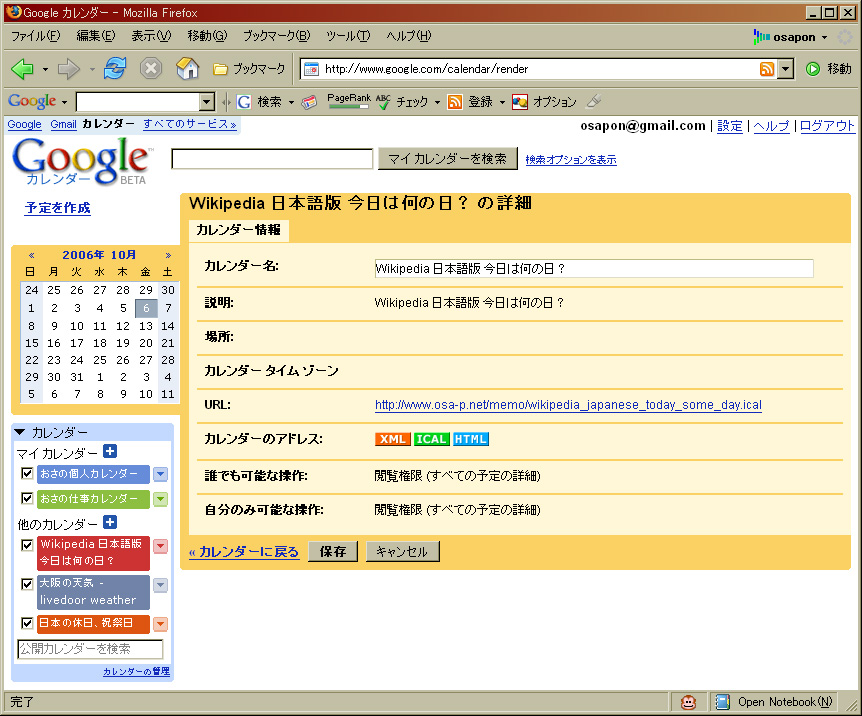862x716 pixels.
Task: Click the 検索オプションを表示 link
Action: 571,160
